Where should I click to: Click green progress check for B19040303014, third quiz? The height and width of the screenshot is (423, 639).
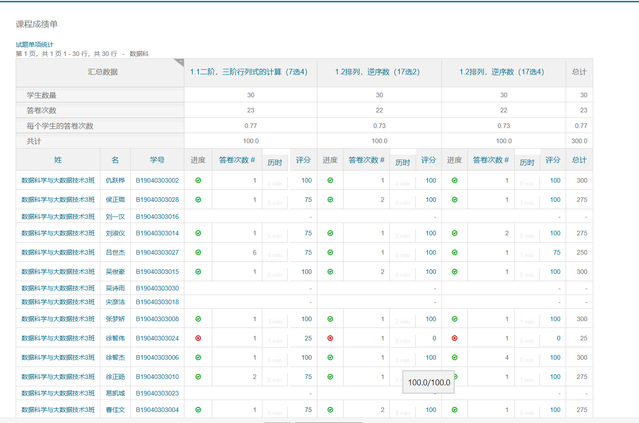[454, 233]
